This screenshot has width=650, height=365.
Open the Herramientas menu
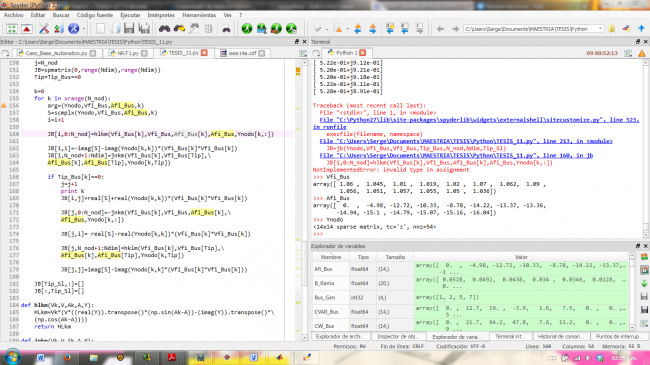(x=199, y=15)
